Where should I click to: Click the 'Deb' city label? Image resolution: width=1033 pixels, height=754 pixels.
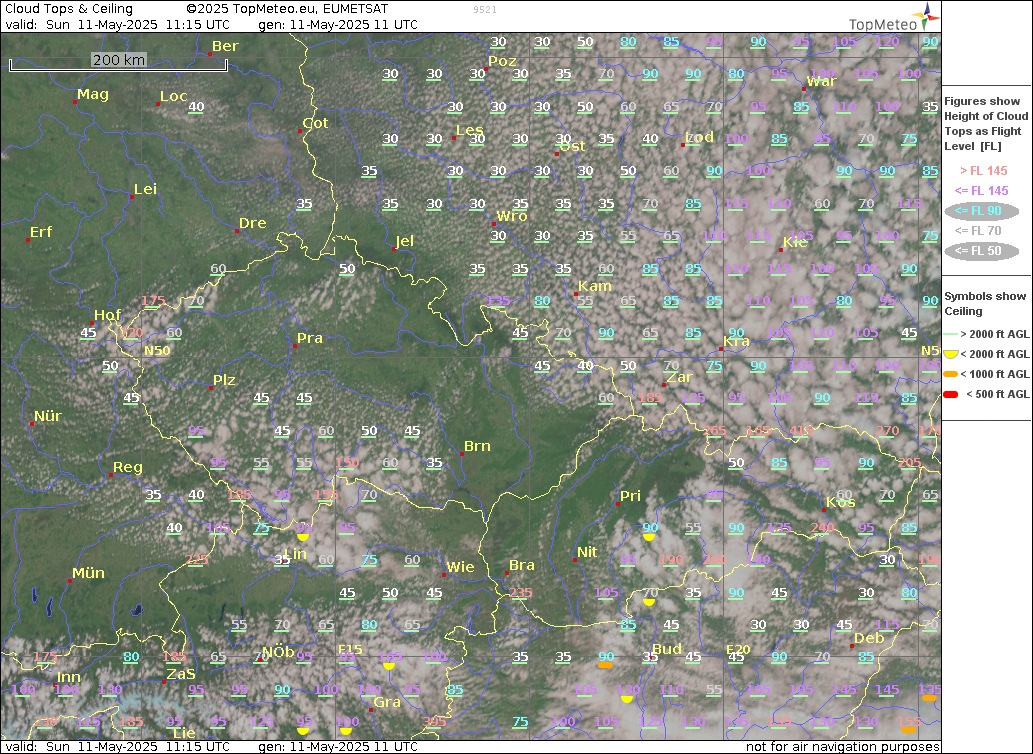tap(869, 638)
